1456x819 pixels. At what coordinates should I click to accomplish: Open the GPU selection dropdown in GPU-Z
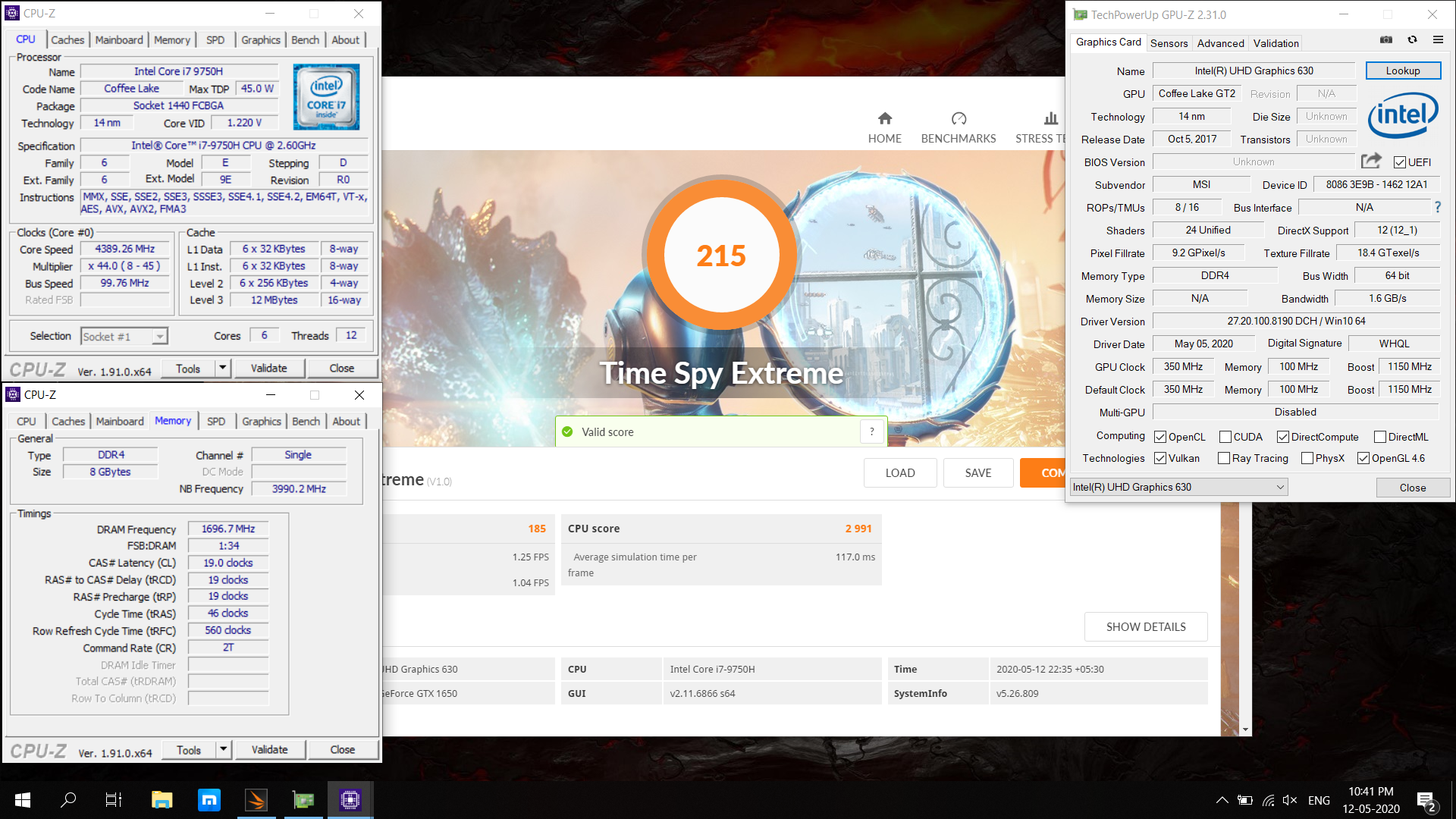[x=1179, y=487]
